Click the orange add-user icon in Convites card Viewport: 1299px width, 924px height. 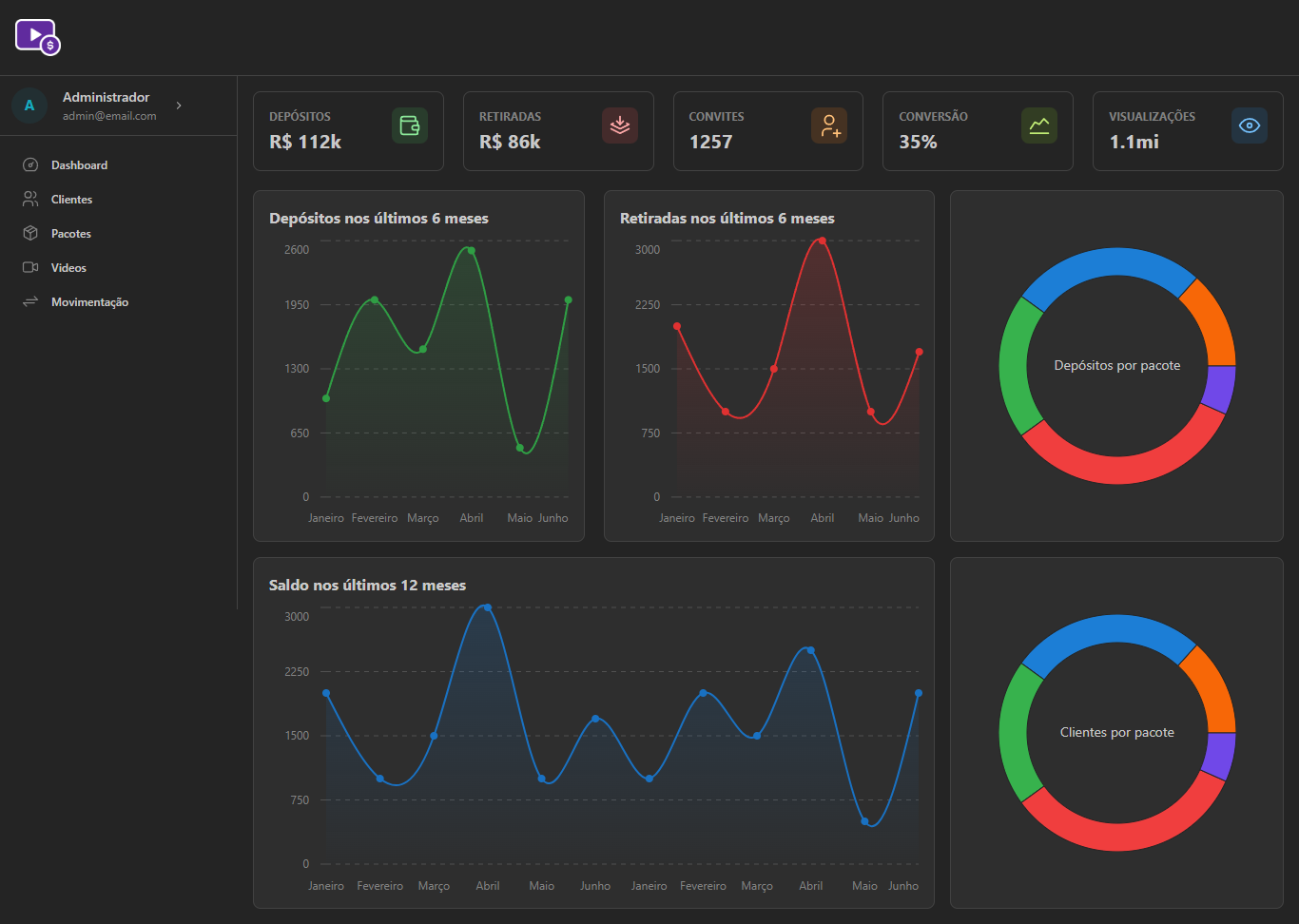coord(829,125)
